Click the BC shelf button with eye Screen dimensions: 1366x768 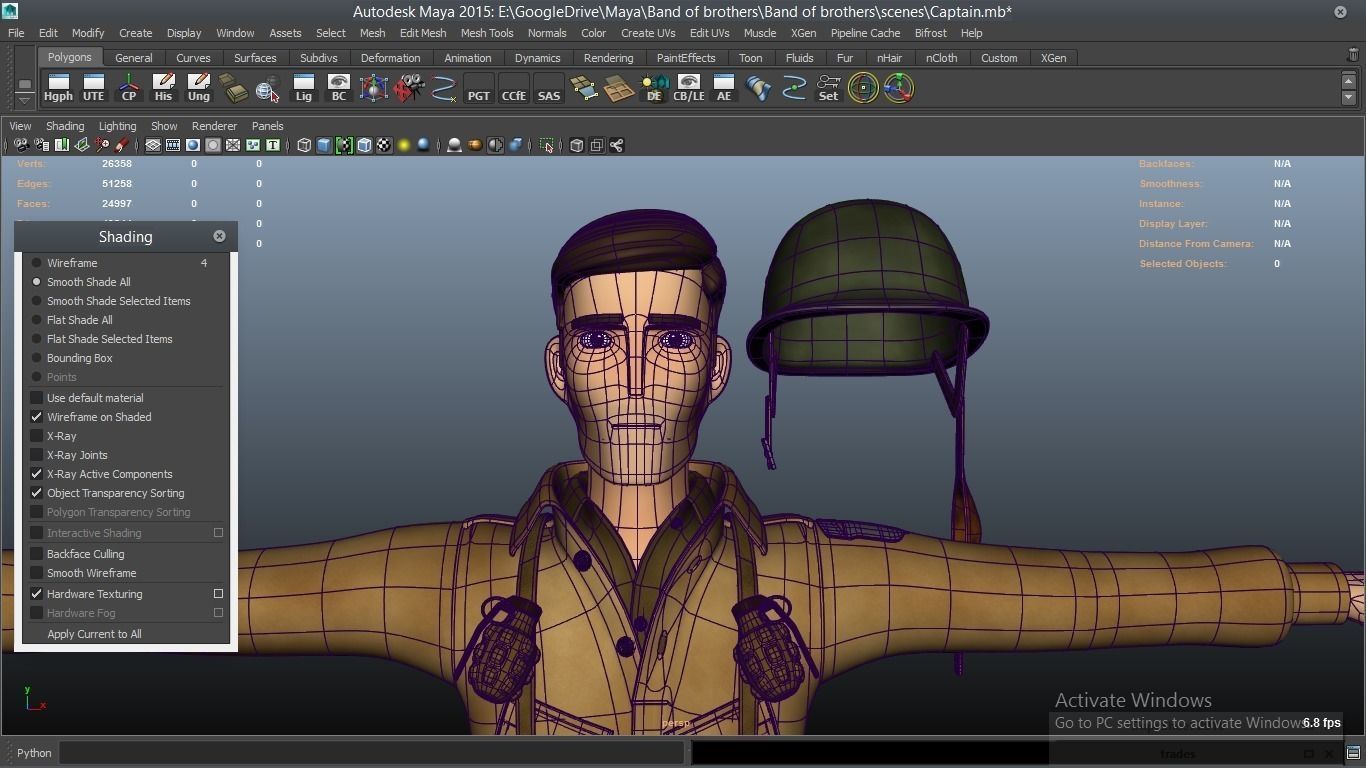point(338,88)
